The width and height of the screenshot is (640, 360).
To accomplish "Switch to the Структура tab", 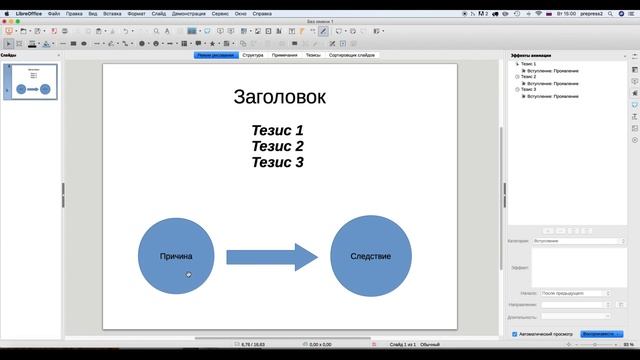I will [x=253, y=55].
